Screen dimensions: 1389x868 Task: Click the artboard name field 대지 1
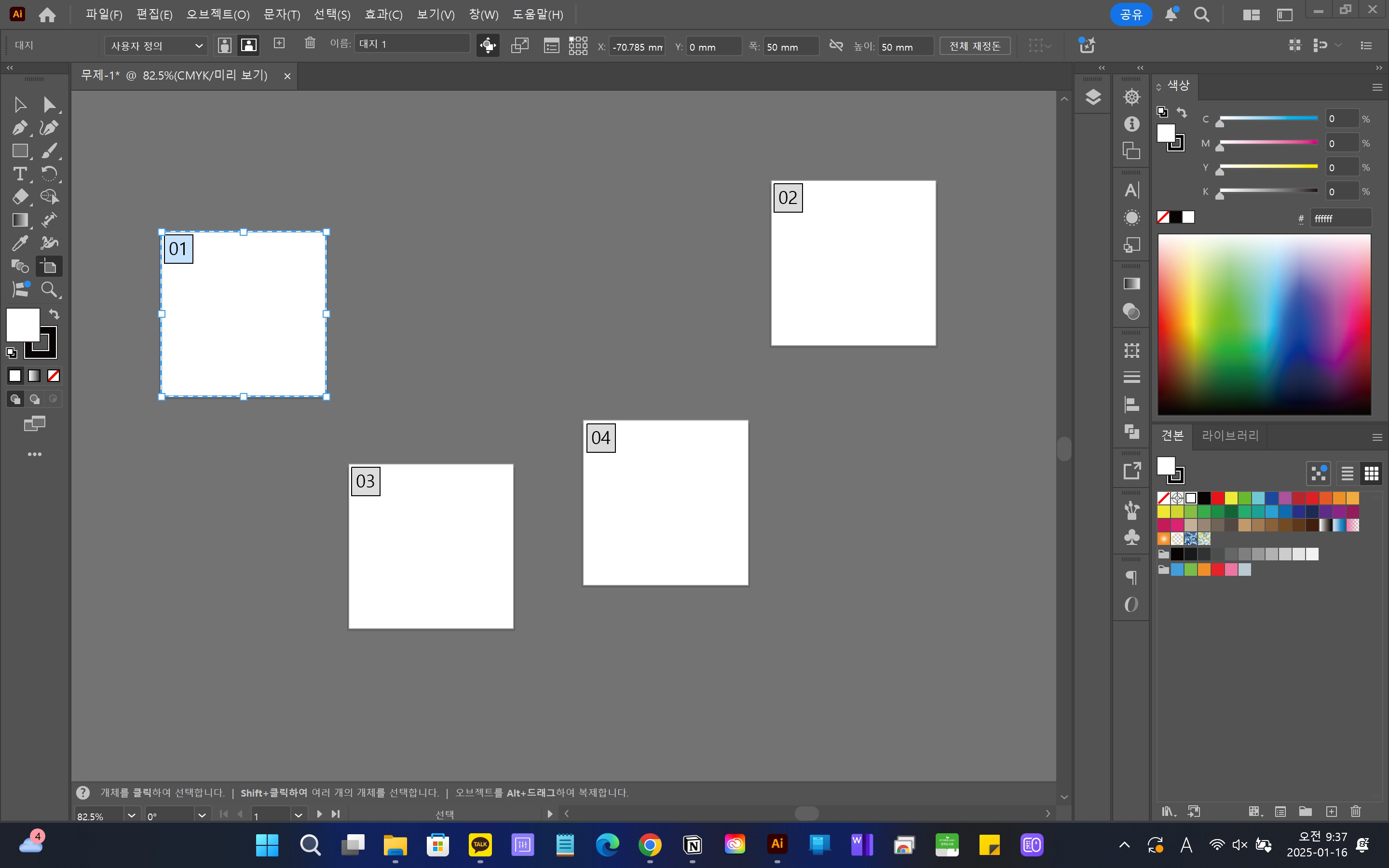(411, 43)
